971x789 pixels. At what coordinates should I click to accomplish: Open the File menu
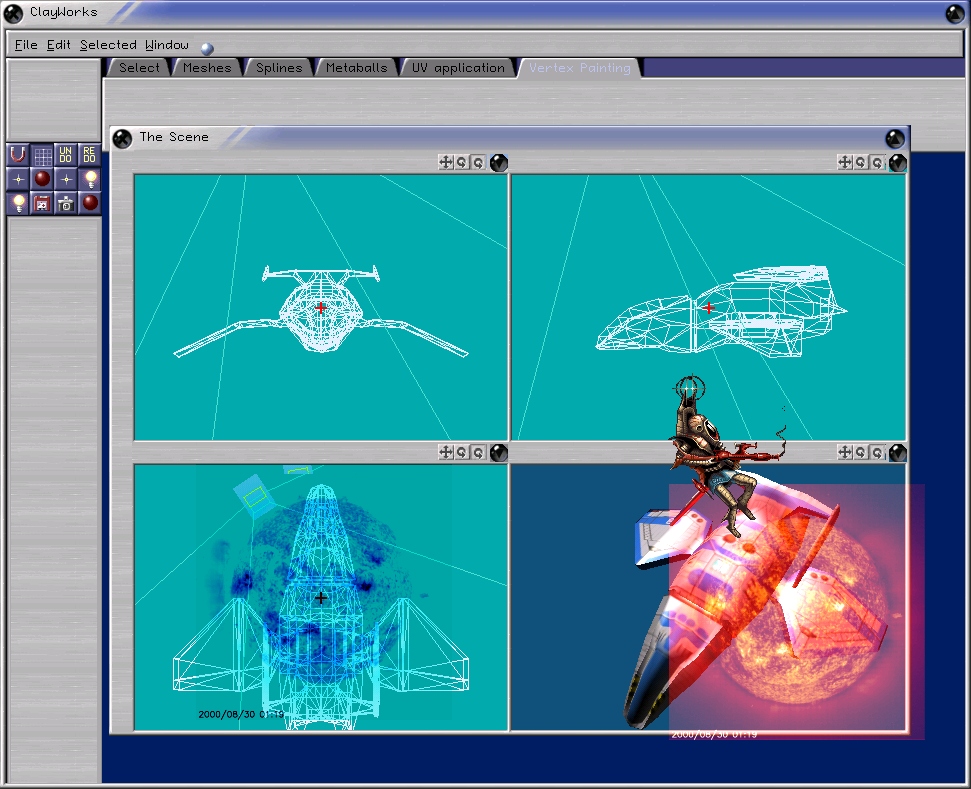[x=25, y=45]
